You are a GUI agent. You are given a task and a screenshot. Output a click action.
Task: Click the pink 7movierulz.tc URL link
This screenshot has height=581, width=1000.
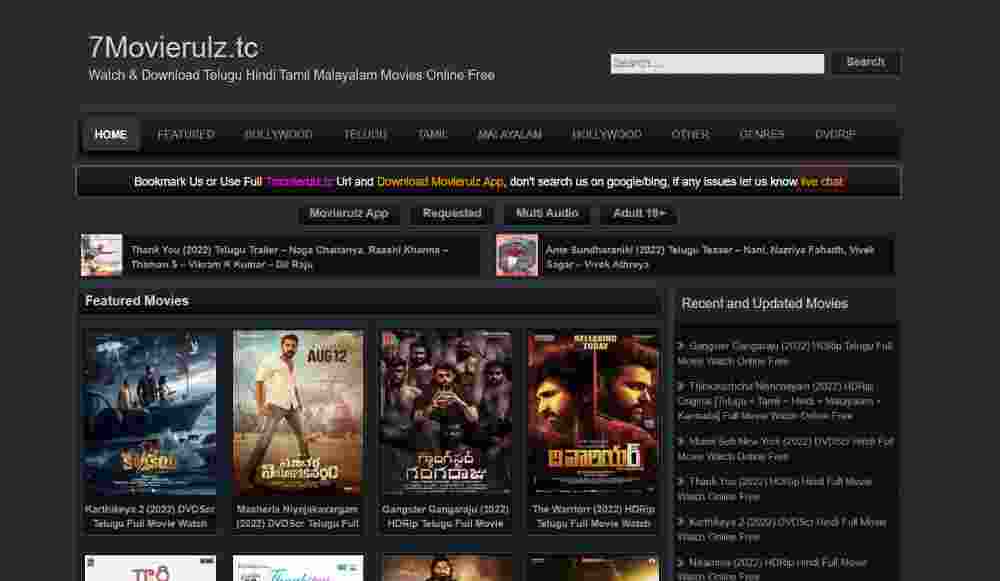point(299,182)
